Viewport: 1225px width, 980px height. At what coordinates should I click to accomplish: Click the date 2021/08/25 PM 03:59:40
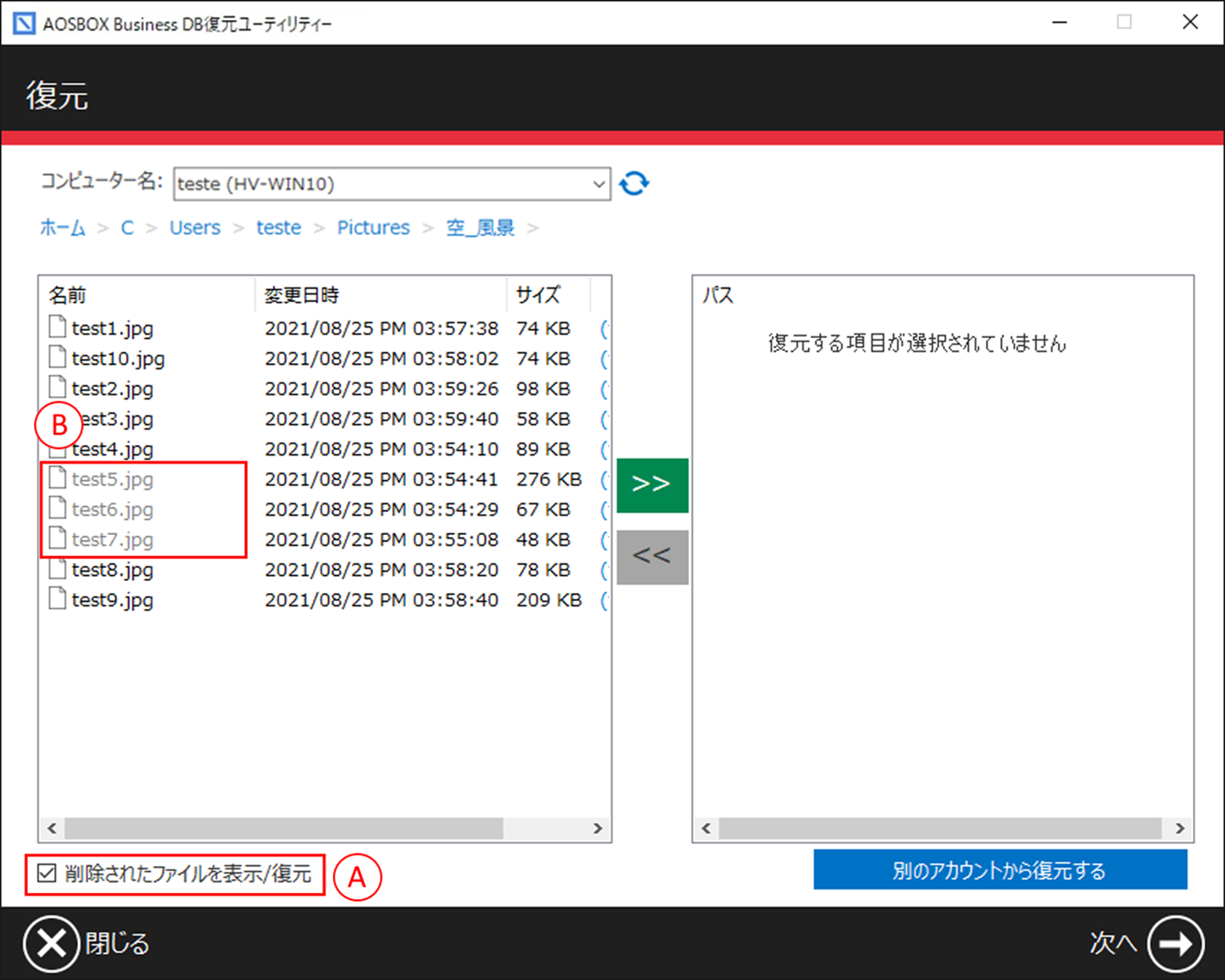pos(382,419)
